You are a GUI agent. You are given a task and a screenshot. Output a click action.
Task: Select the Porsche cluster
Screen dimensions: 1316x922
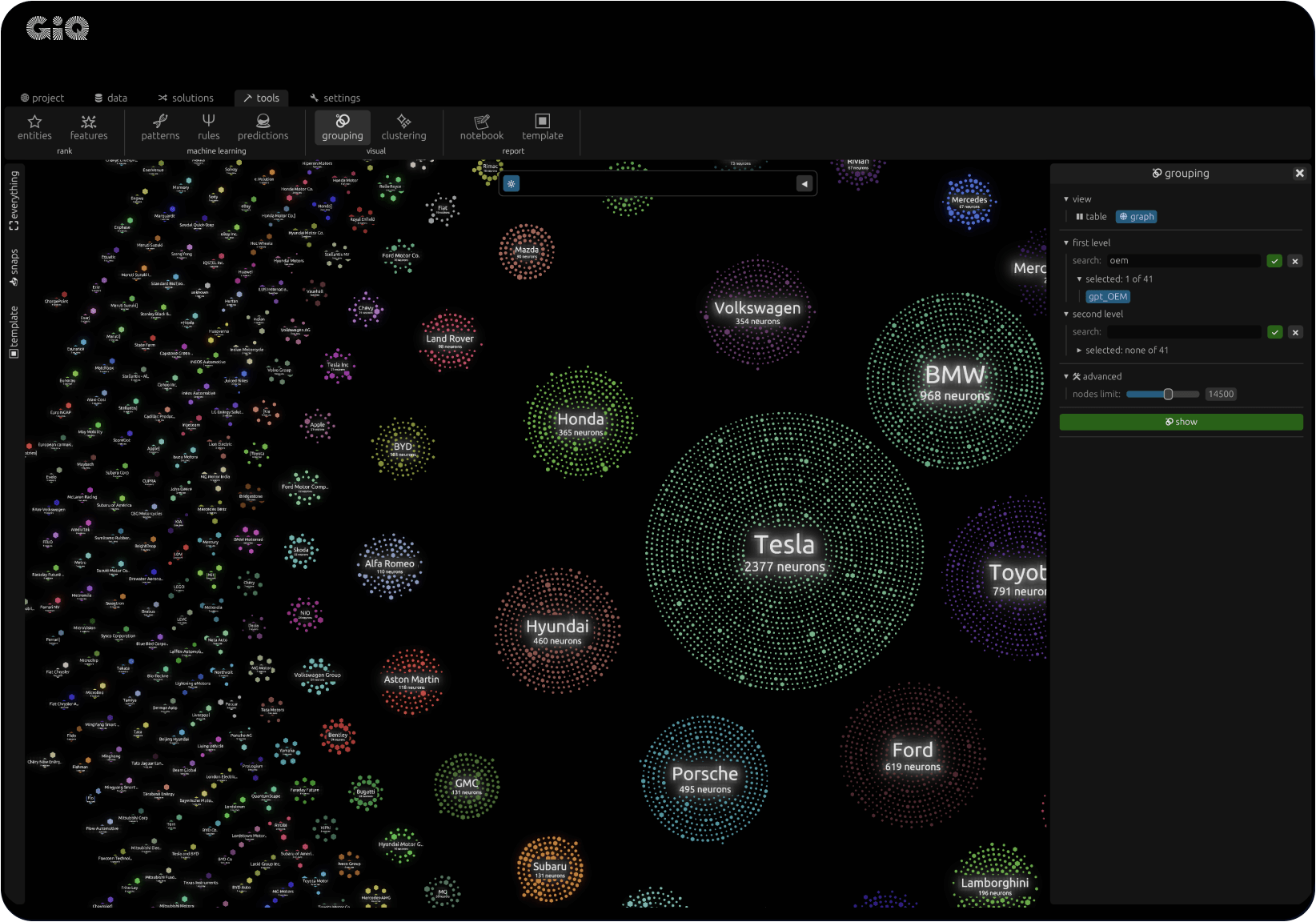point(704,780)
